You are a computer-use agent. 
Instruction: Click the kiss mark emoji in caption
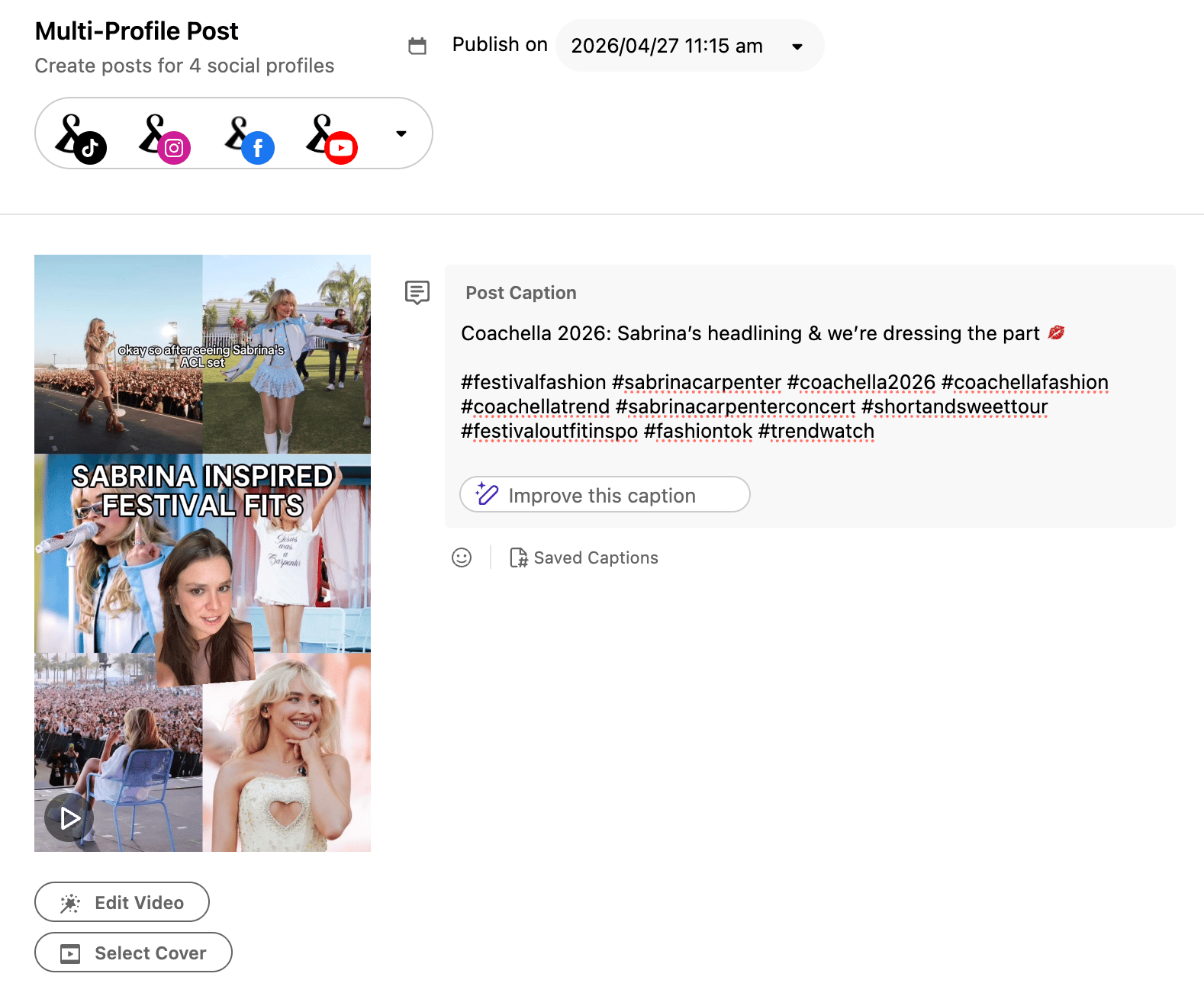1056,333
